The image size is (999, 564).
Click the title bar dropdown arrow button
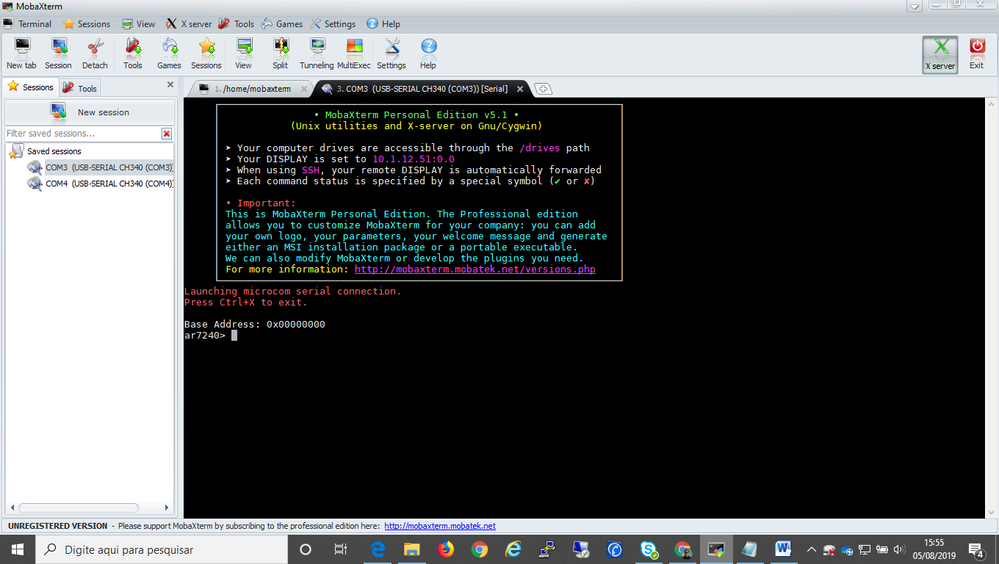914,6
